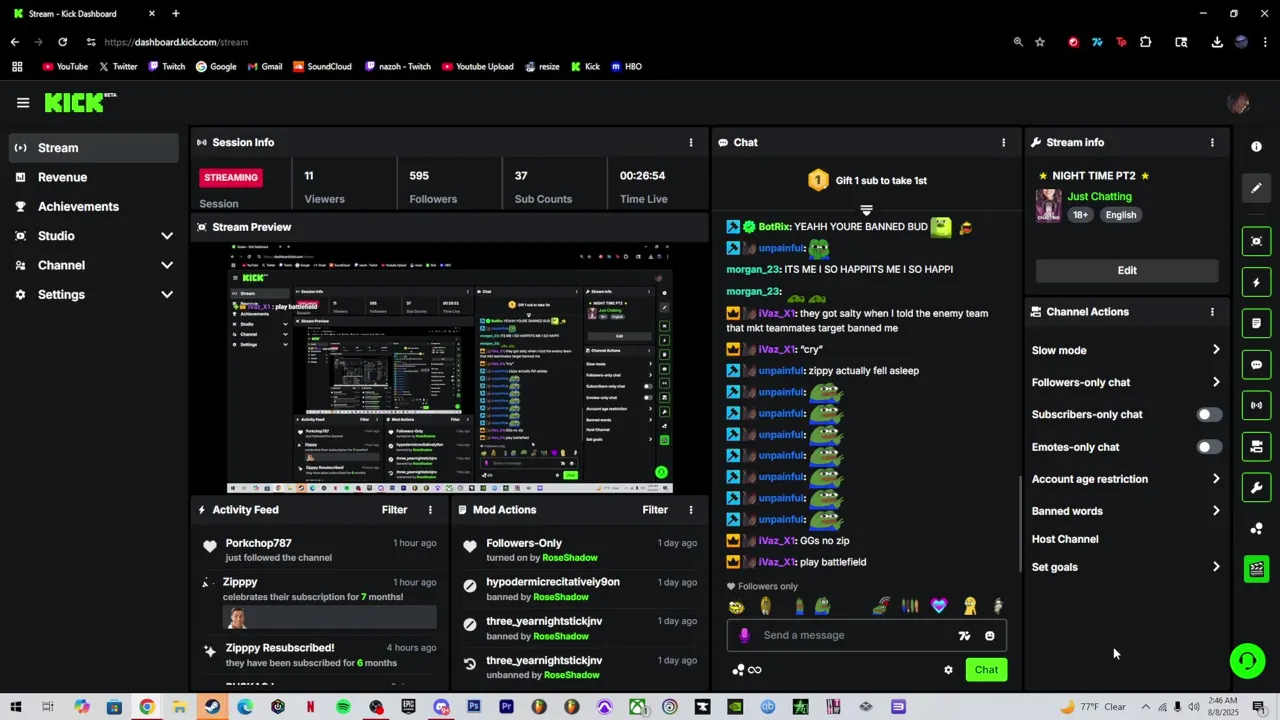The height and width of the screenshot is (720, 1280).
Task: Click Filter in Activity Feed
Action: (x=394, y=510)
